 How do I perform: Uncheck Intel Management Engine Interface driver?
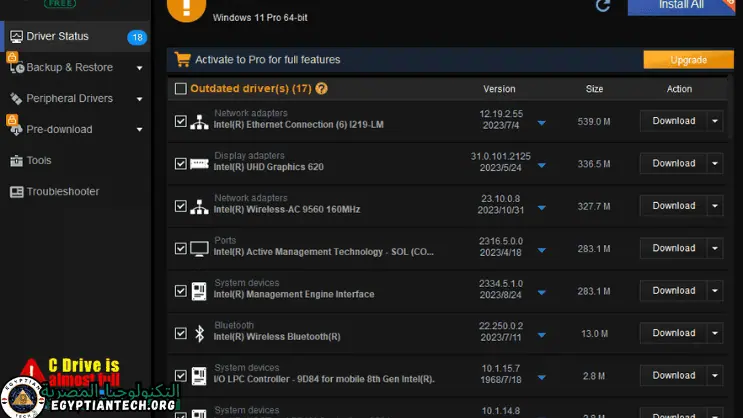point(181,291)
